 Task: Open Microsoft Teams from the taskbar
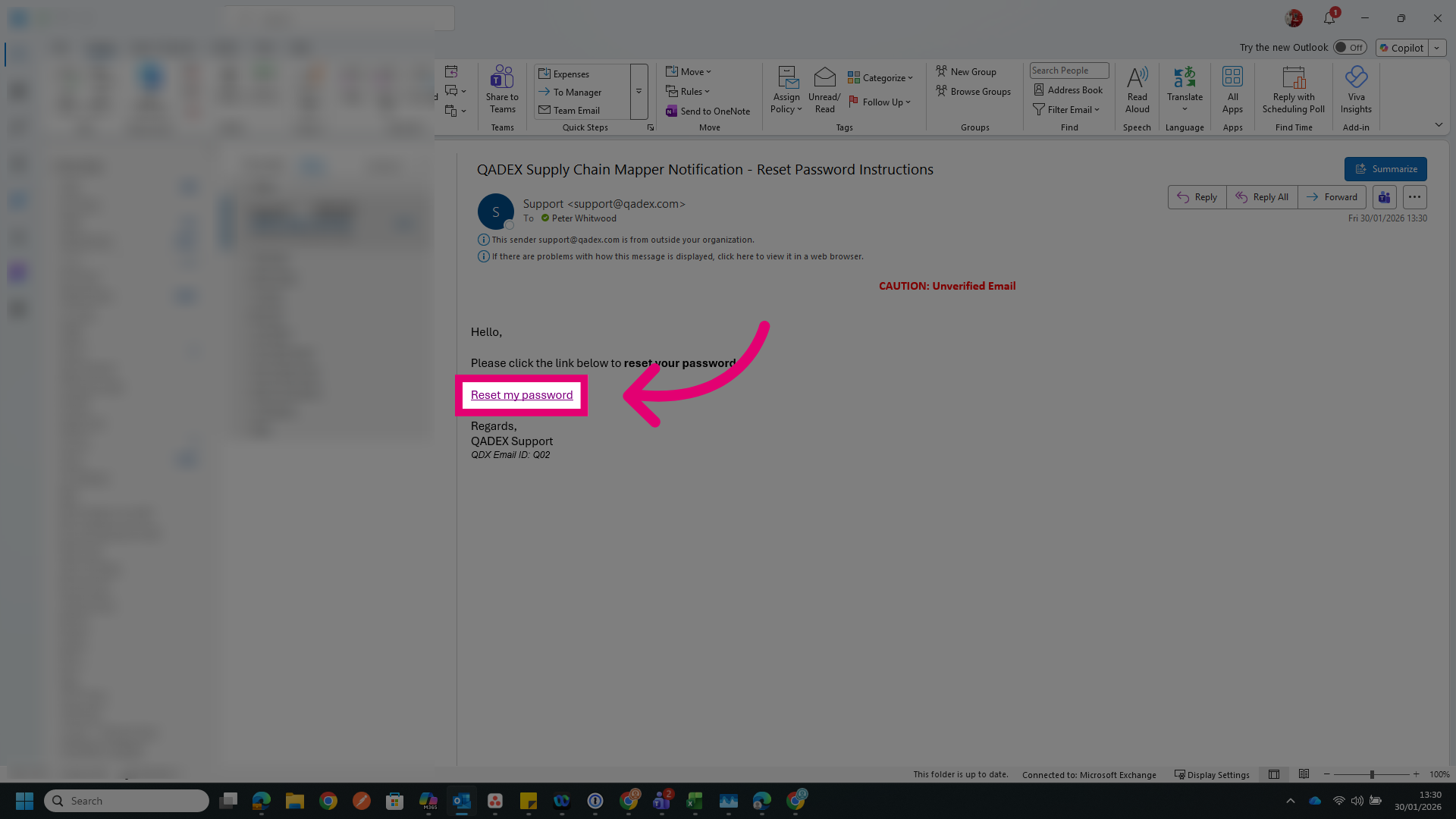pyautogui.click(x=662, y=801)
